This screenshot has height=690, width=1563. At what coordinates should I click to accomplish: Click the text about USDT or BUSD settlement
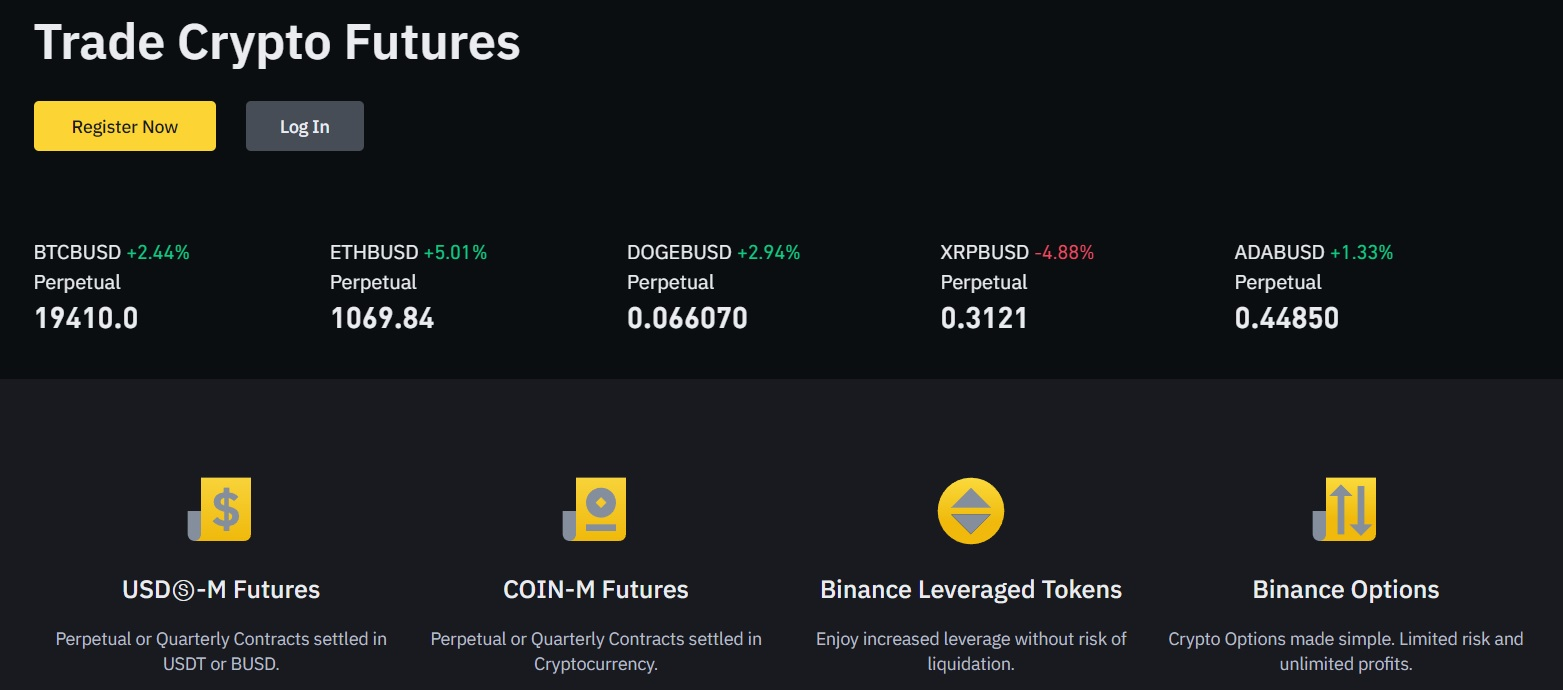(x=221, y=651)
